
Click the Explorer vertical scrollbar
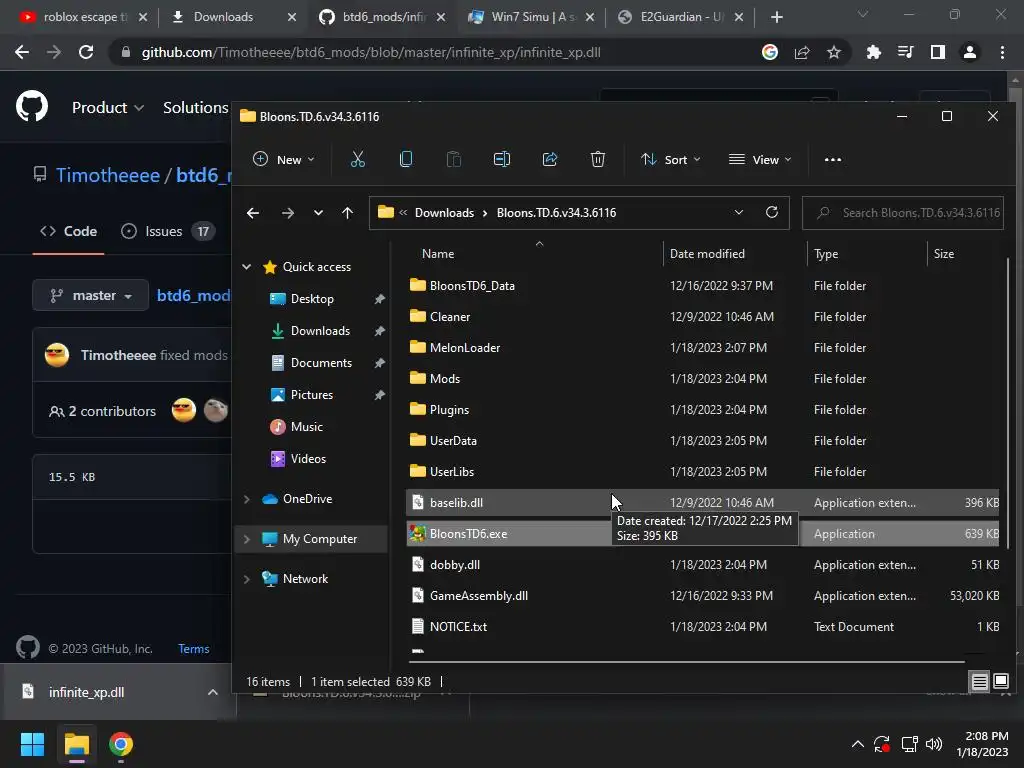1008,403
